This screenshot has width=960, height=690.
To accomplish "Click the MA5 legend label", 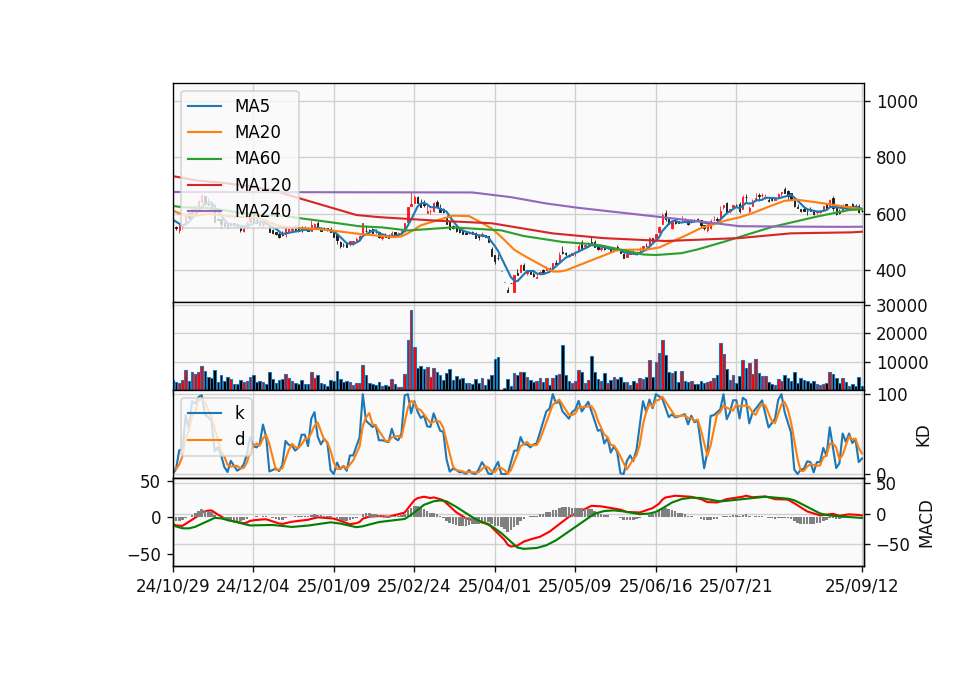I will tap(252, 106).
